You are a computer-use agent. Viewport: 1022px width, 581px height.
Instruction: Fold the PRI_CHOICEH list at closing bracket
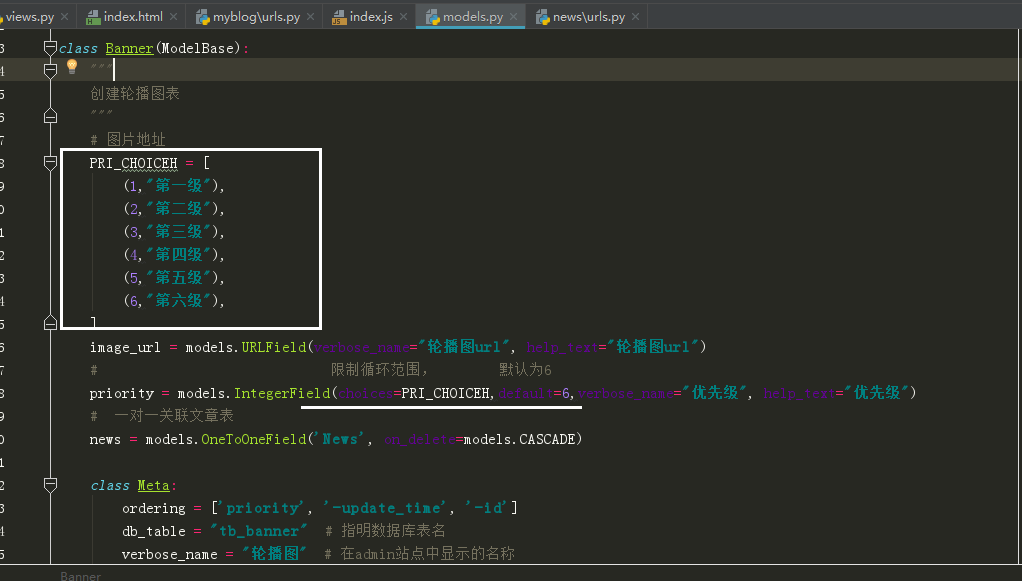pos(50,323)
